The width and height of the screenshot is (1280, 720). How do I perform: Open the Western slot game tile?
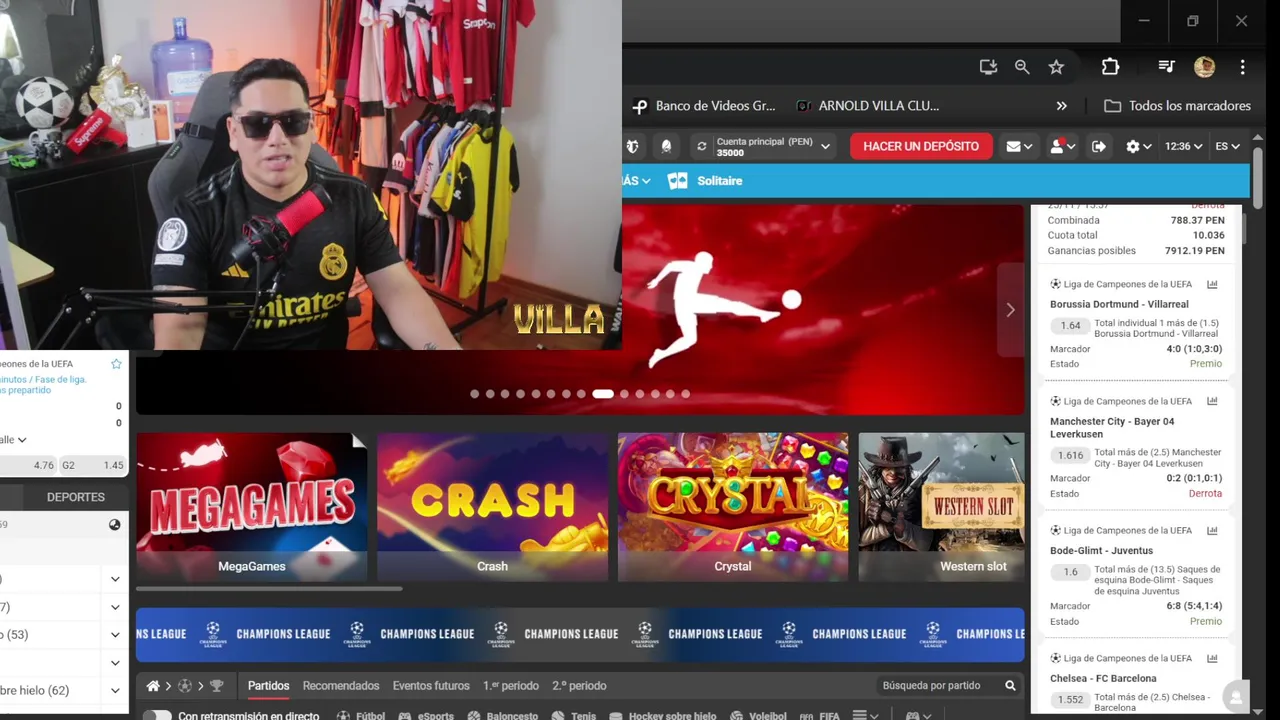point(941,507)
